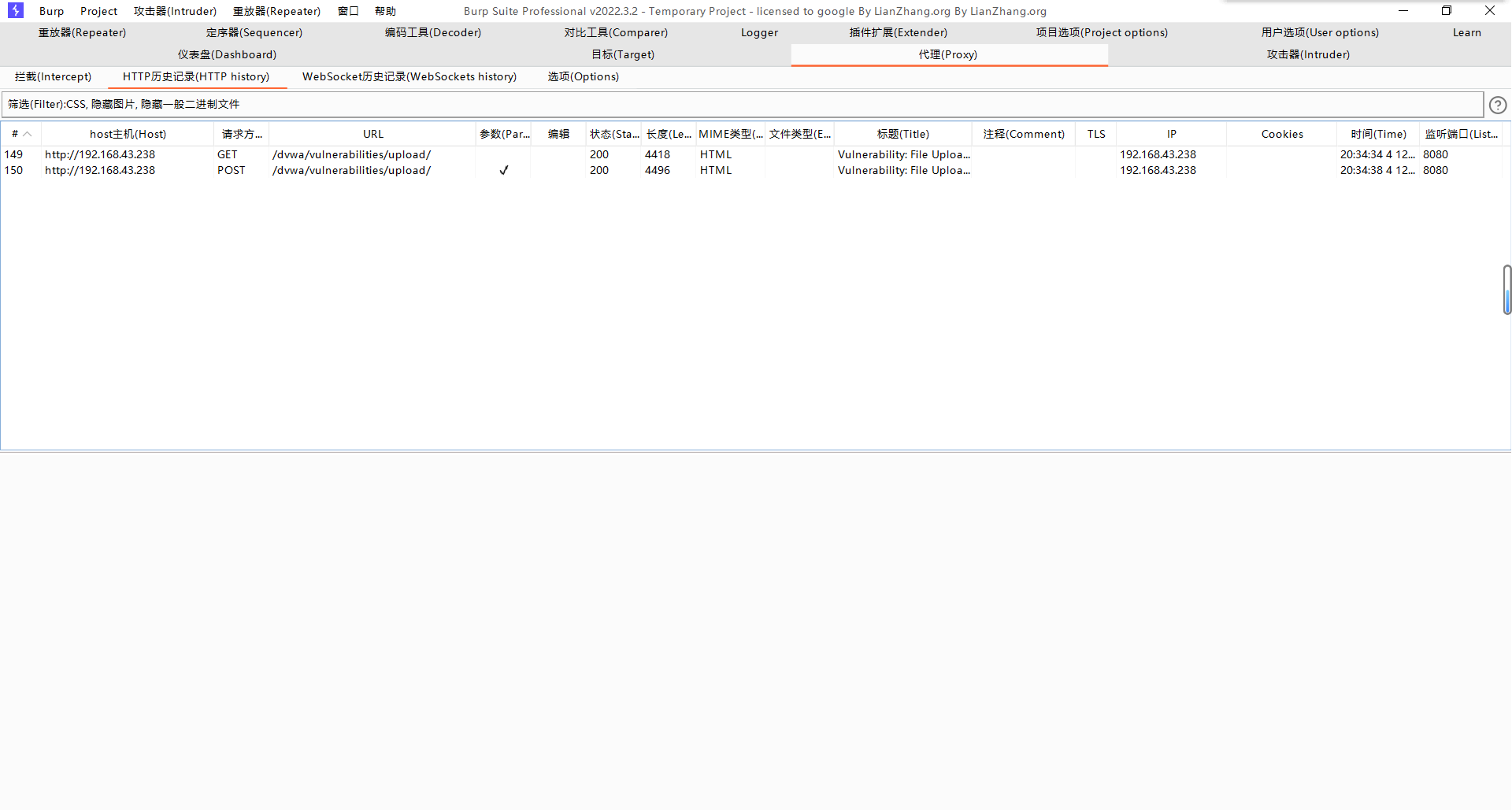Open the 帮助 menu
Screen dimensions: 1512x811
point(386,11)
